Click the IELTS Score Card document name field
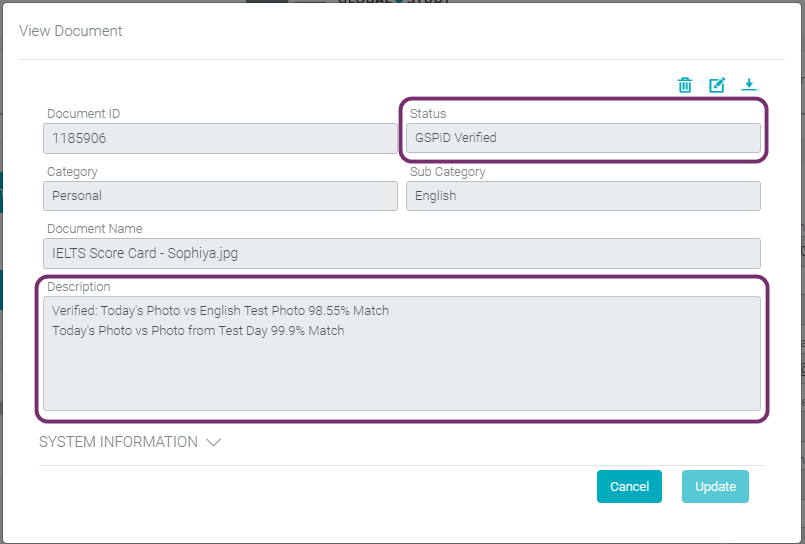Screen dimensions: 805x544 pos(401,253)
